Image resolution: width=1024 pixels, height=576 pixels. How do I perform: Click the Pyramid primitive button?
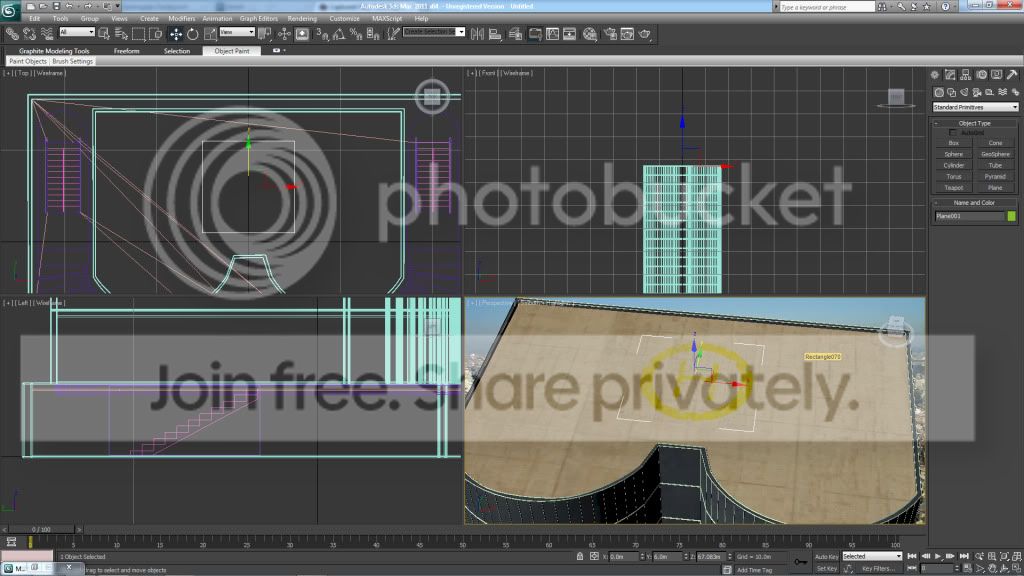pos(995,176)
